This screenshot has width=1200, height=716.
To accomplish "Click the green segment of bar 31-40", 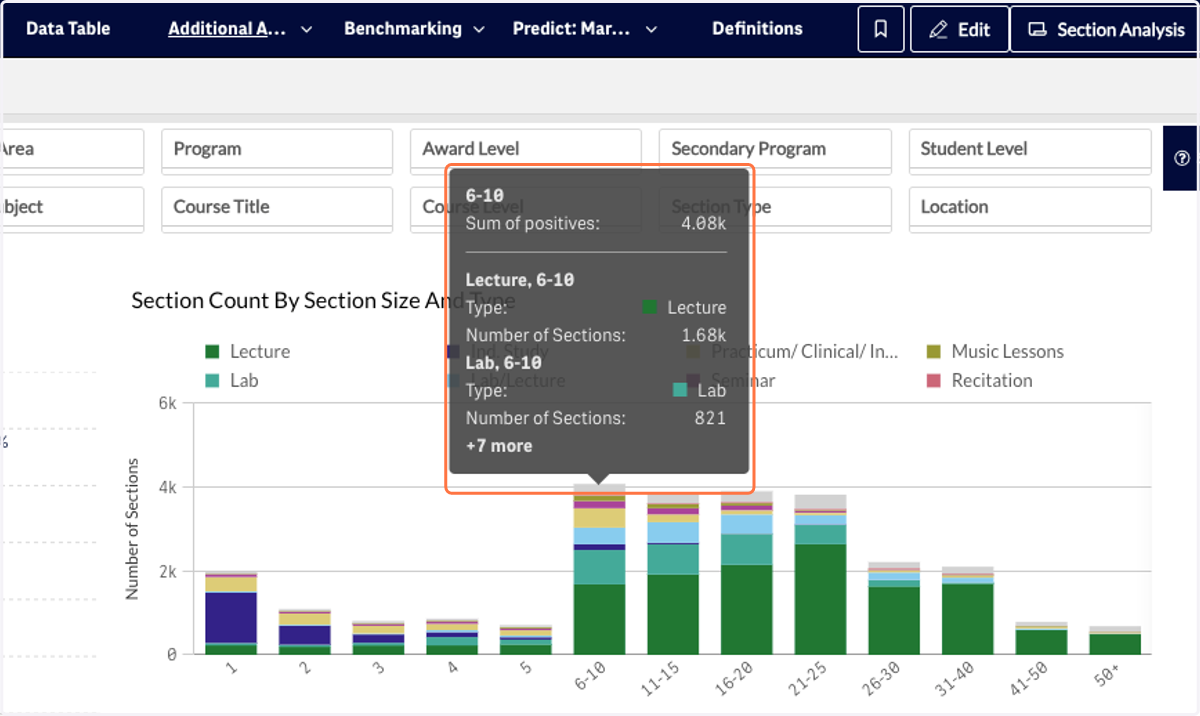I will click(x=968, y=619).
